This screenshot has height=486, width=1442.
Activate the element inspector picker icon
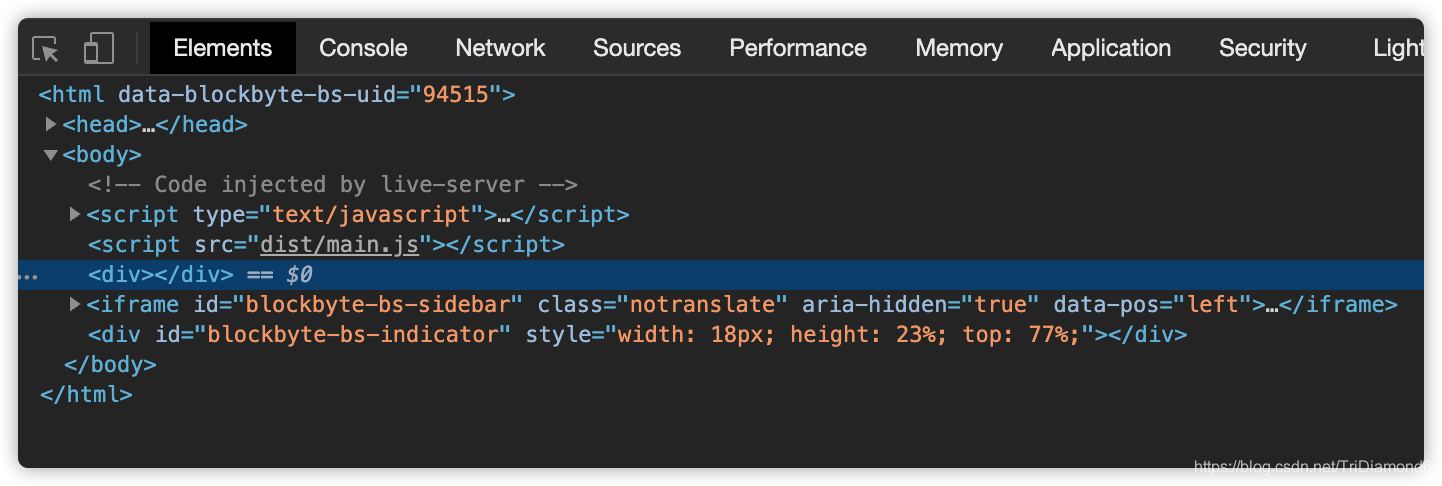[x=46, y=48]
